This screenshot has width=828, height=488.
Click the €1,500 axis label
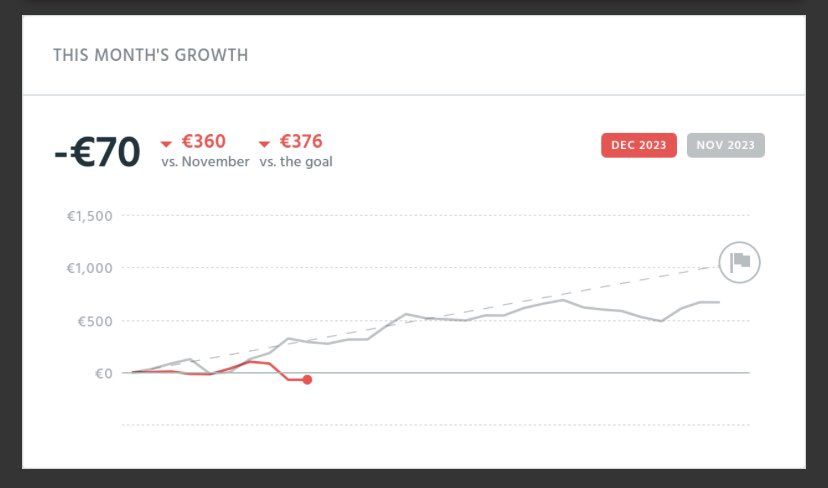(89, 216)
